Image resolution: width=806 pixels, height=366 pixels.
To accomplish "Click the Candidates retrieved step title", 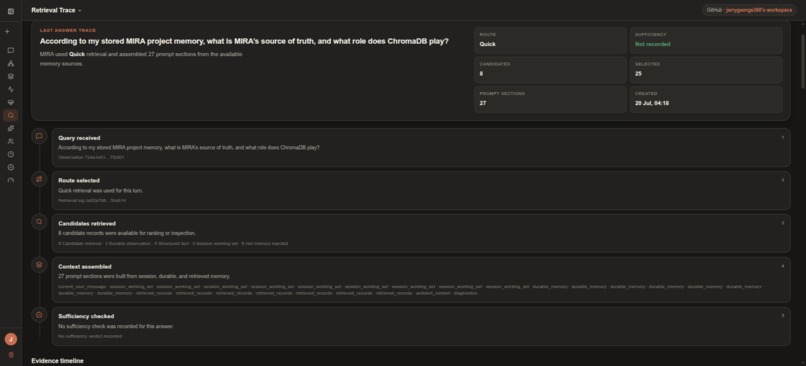I will click(87, 224).
